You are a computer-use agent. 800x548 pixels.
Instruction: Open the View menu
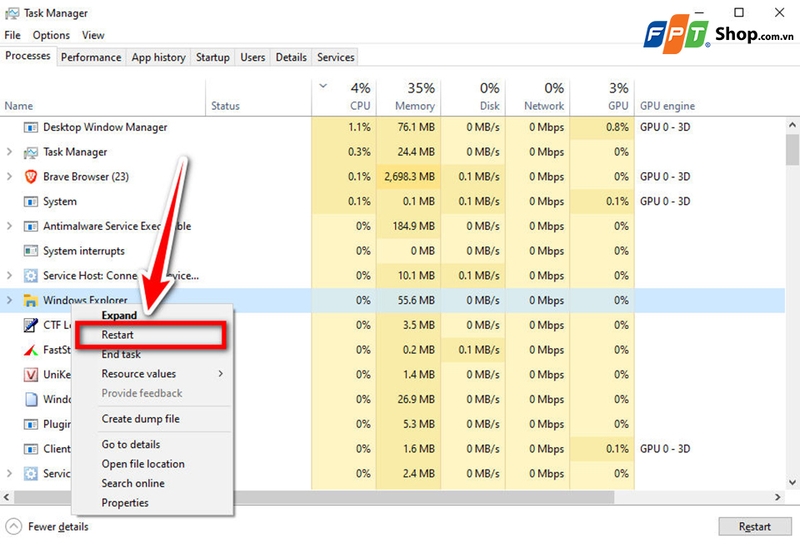[x=93, y=35]
